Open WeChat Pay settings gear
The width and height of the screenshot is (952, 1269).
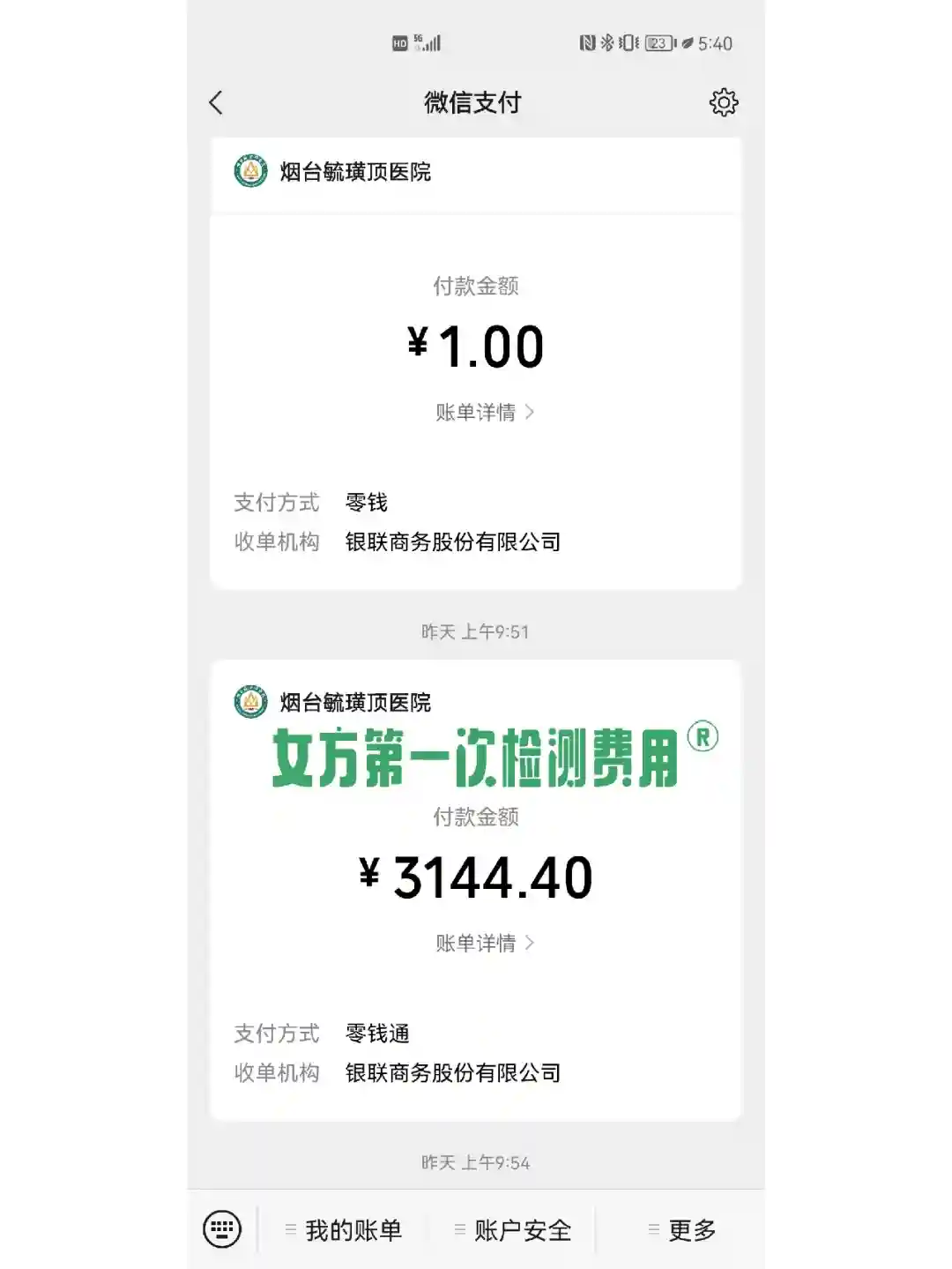coord(724,102)
